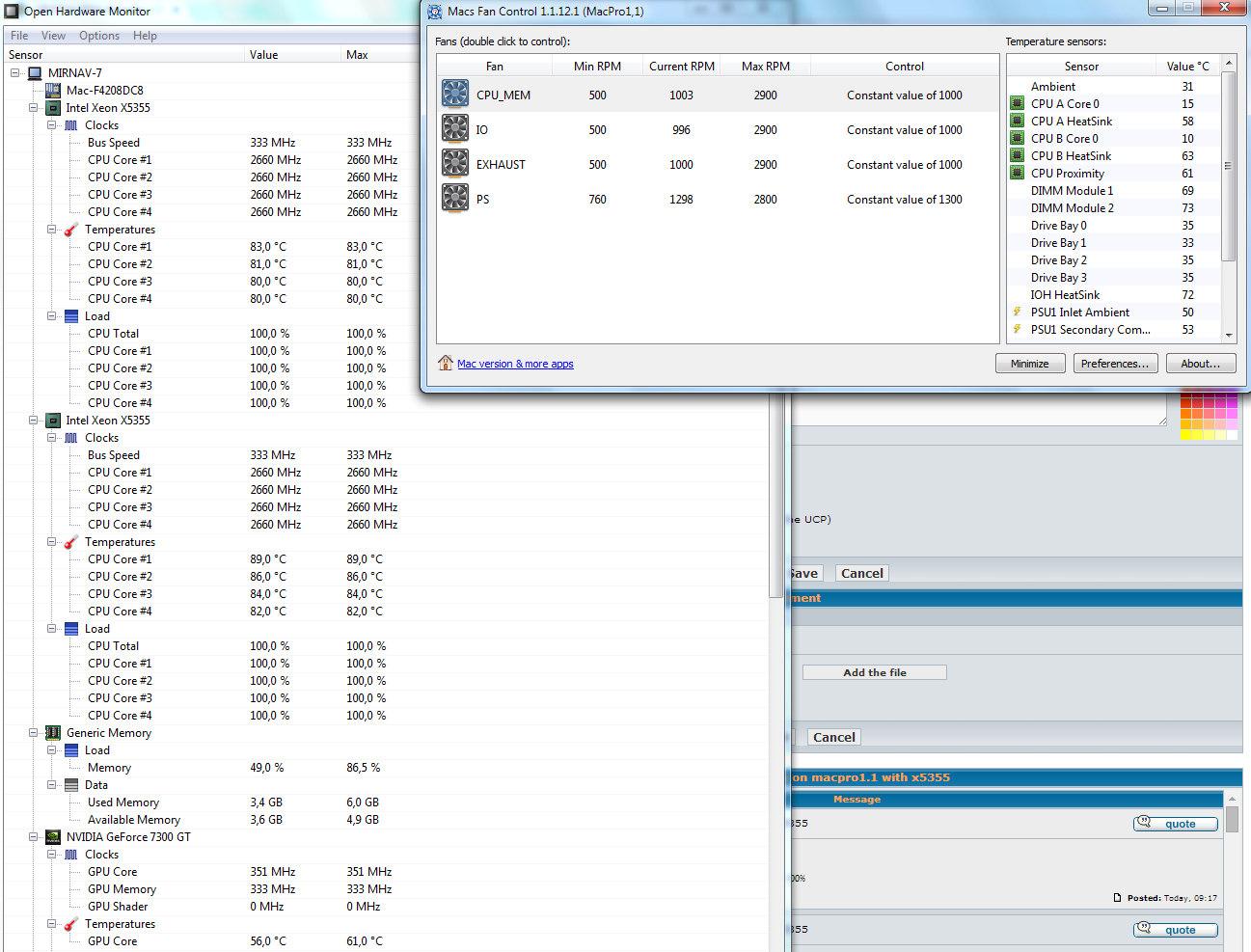This screenshot has width=1251, height=952.
Task: Click the Generic Memory RAM icon
Action: point(53,733)
